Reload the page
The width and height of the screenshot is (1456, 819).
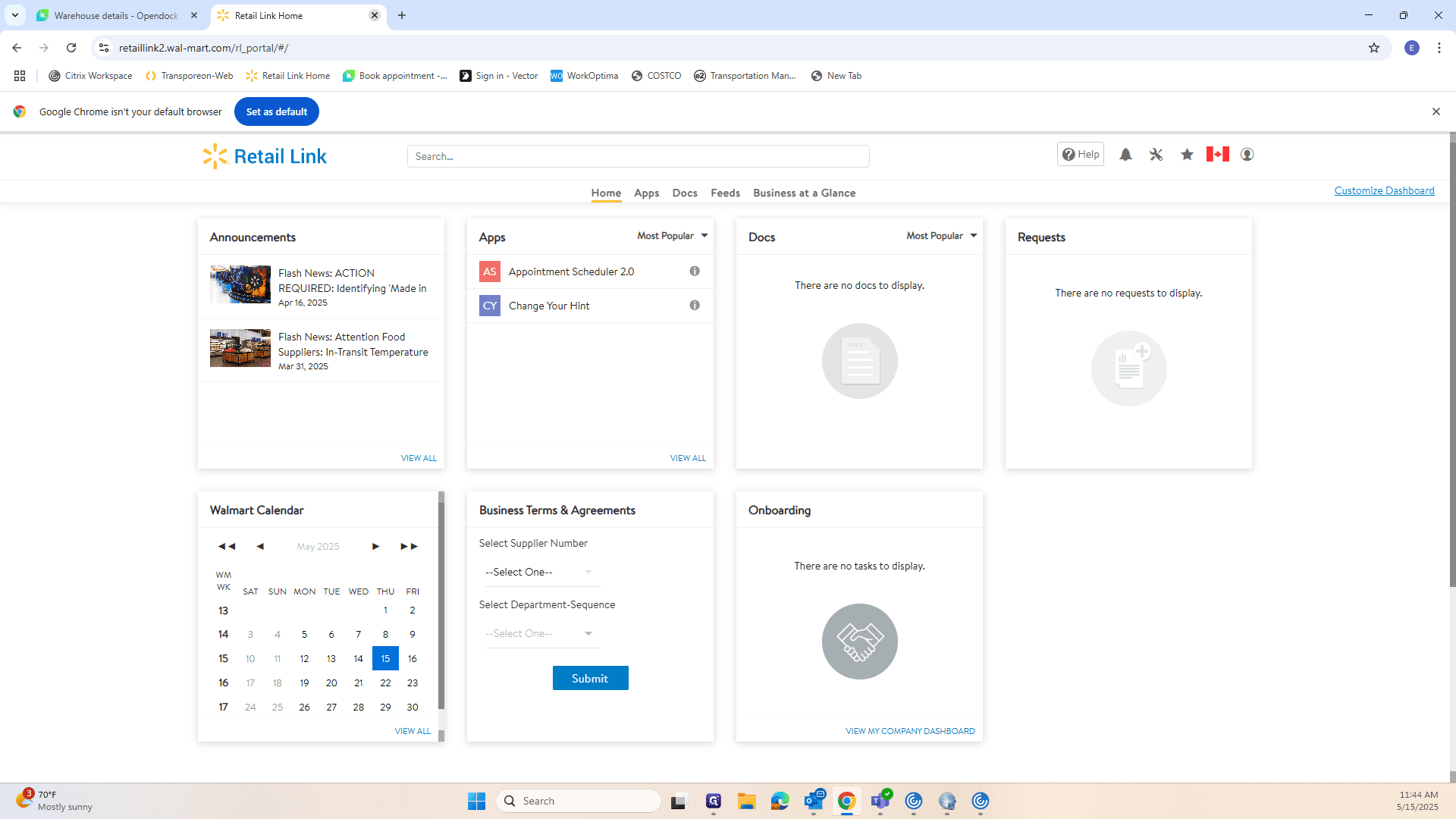[71, 48]
